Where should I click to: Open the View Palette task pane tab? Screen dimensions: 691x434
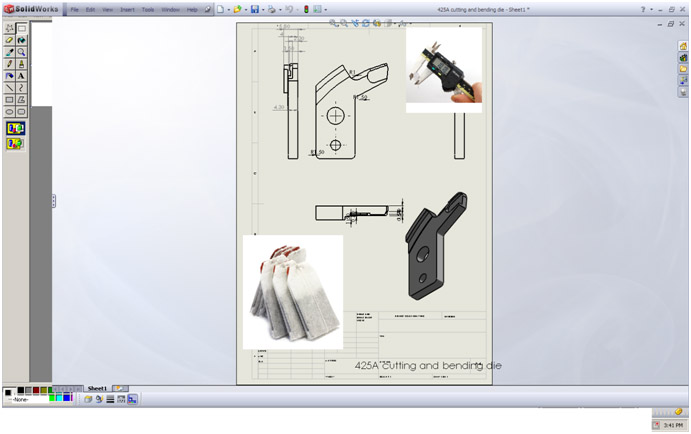[683, 80]
